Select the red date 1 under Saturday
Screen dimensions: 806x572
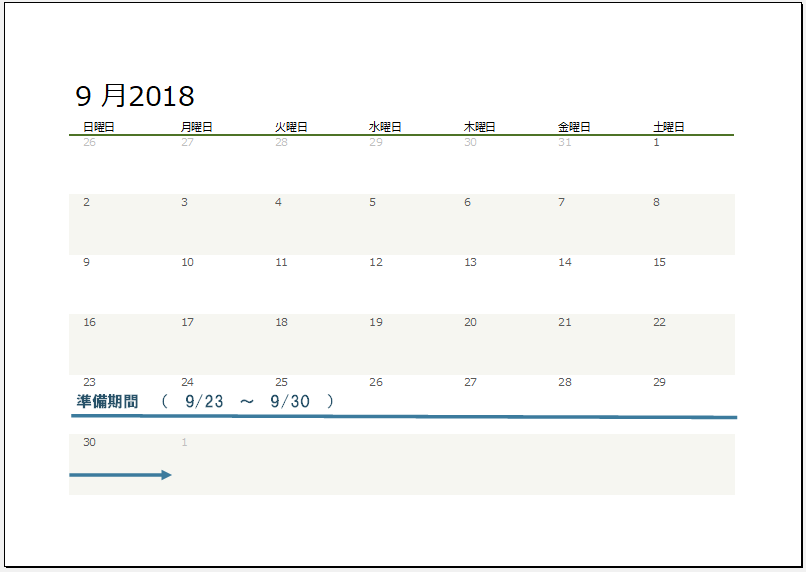pyautogui.click(x=656, y=142)
